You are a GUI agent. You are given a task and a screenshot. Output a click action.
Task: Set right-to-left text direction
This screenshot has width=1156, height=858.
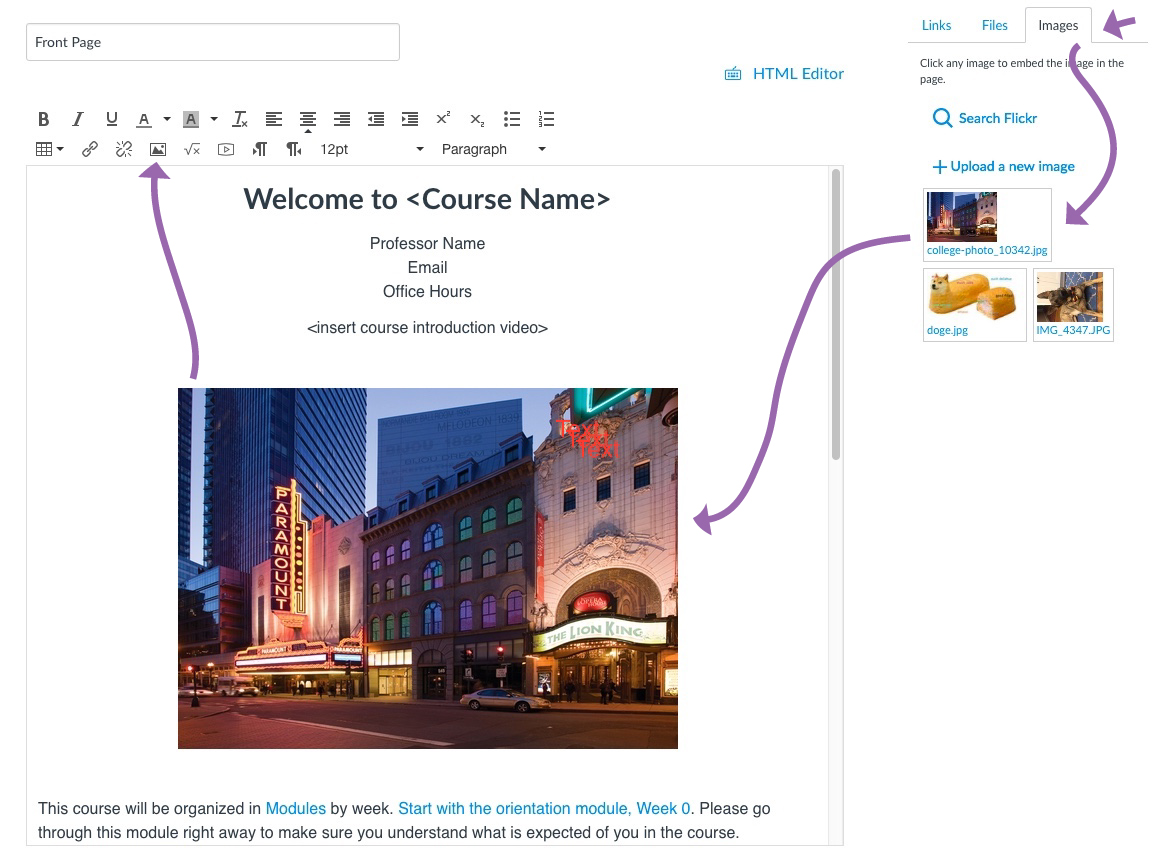pyautogui.click(x=293, y=149)
